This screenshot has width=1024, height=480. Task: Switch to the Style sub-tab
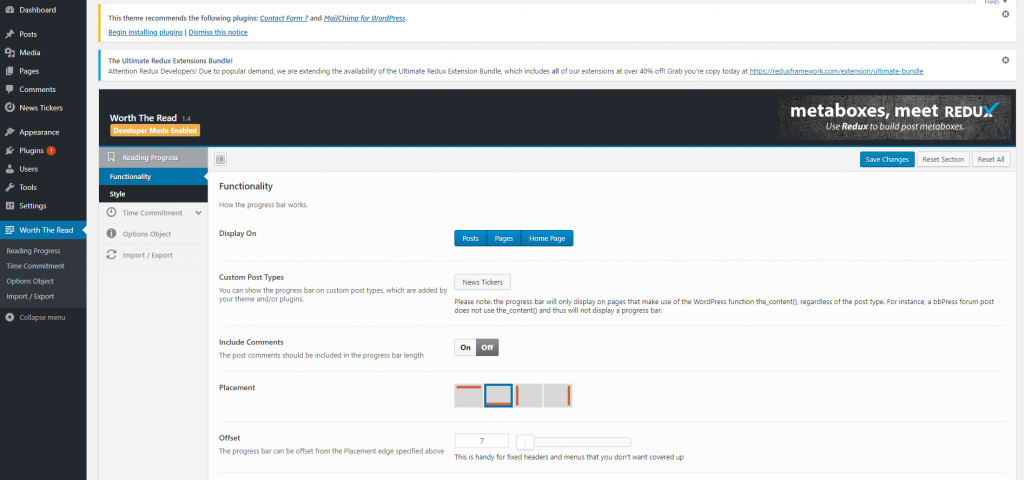pos(118,194)
